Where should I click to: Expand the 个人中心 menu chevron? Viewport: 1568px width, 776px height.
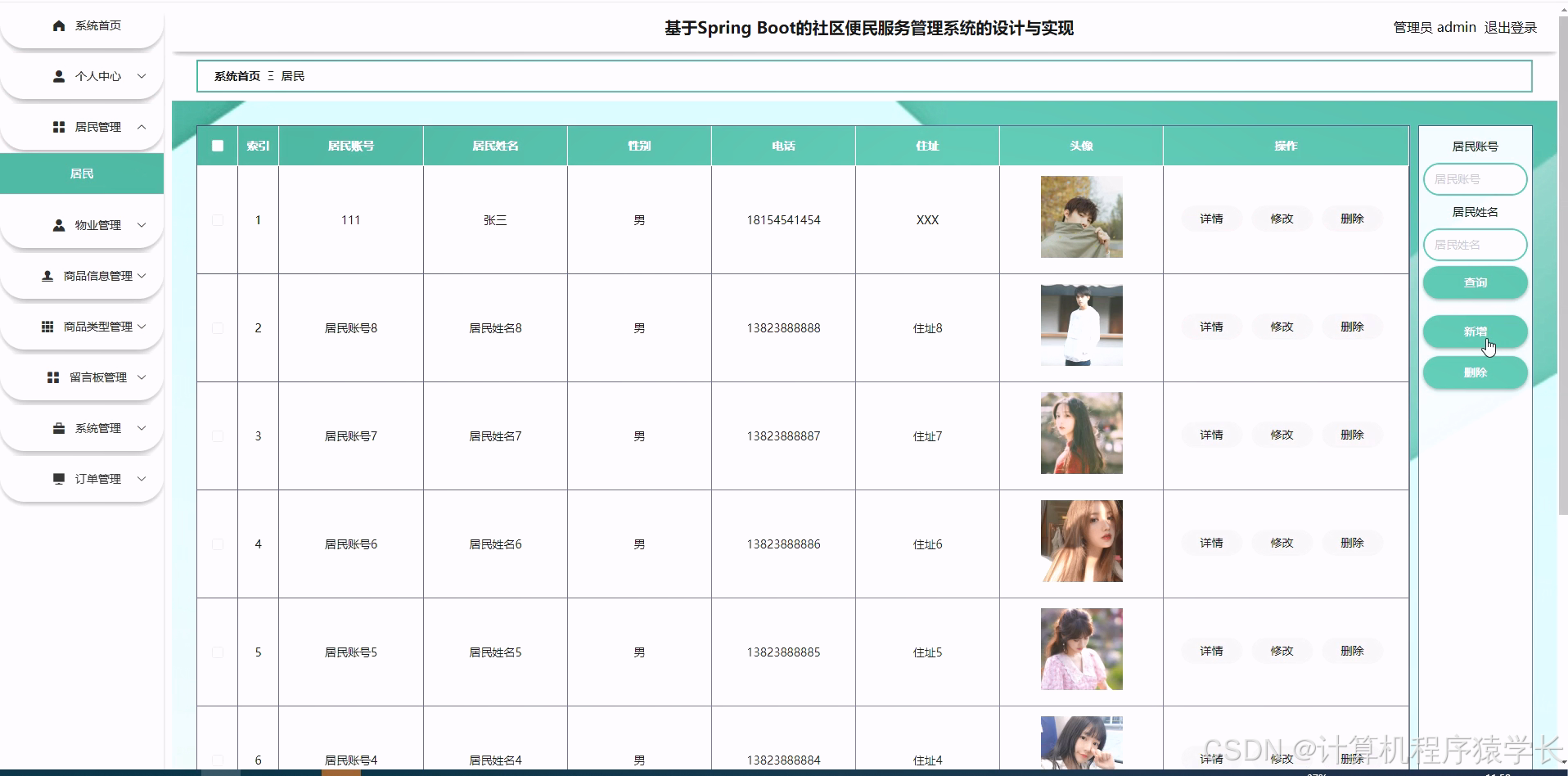142,76
